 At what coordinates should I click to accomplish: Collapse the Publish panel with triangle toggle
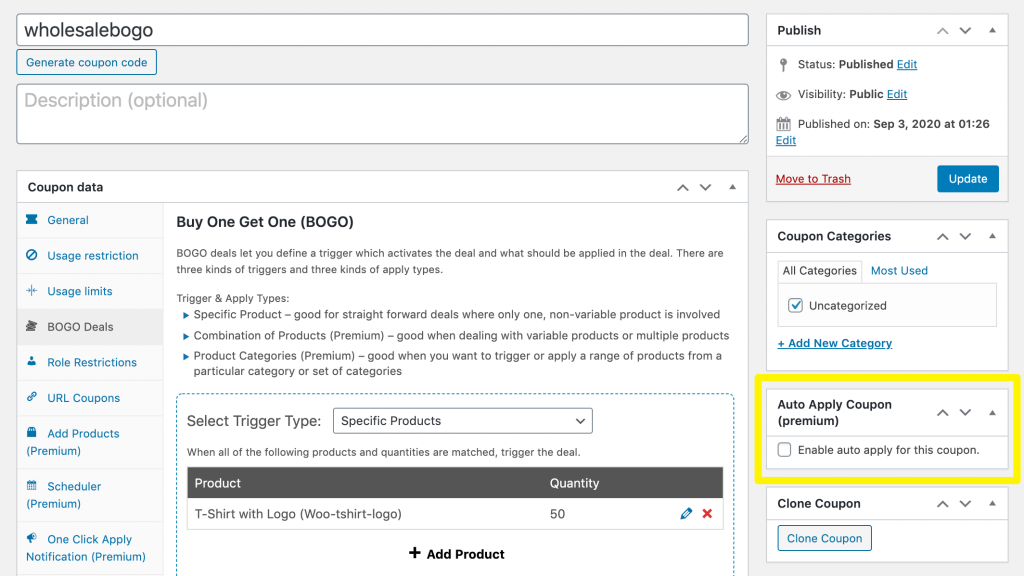[x=992, y=30]
